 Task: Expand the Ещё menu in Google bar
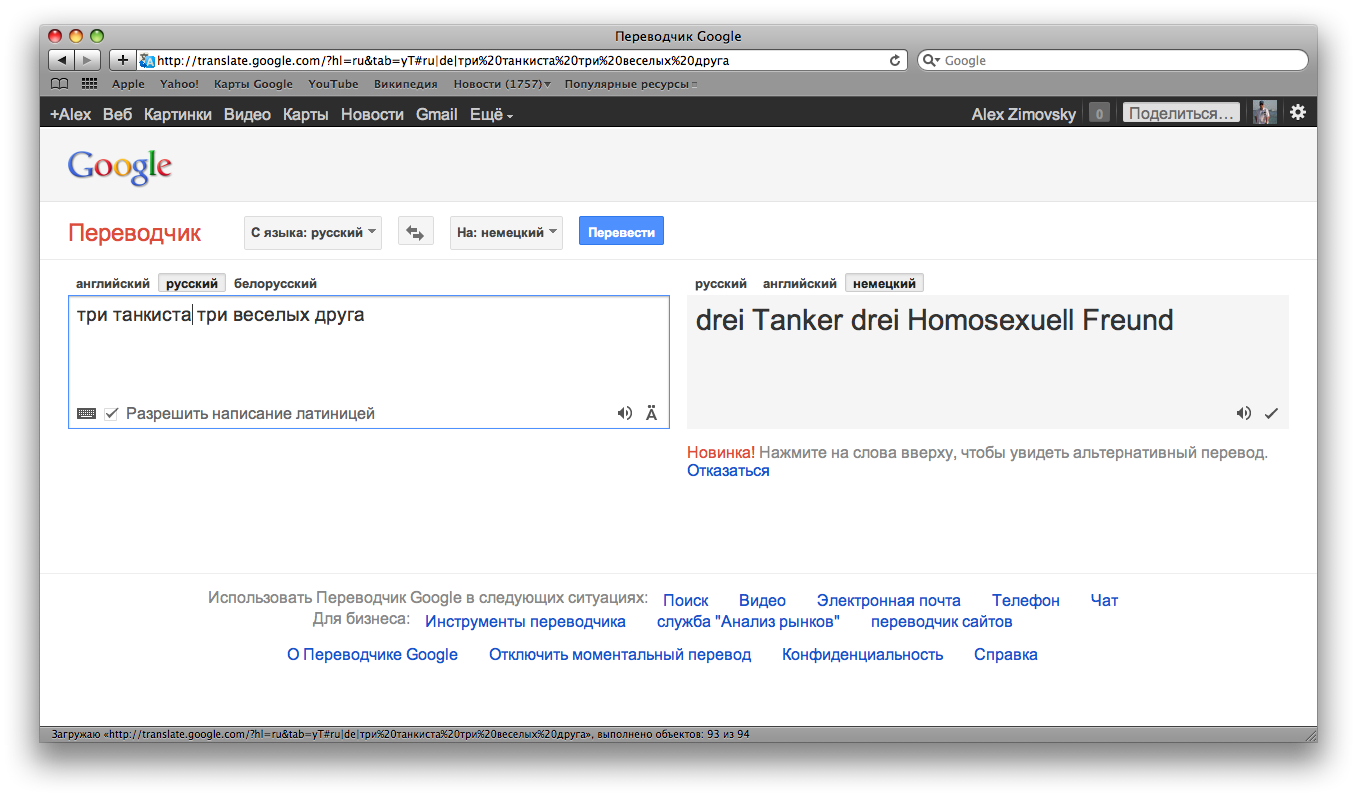[491, 114]
